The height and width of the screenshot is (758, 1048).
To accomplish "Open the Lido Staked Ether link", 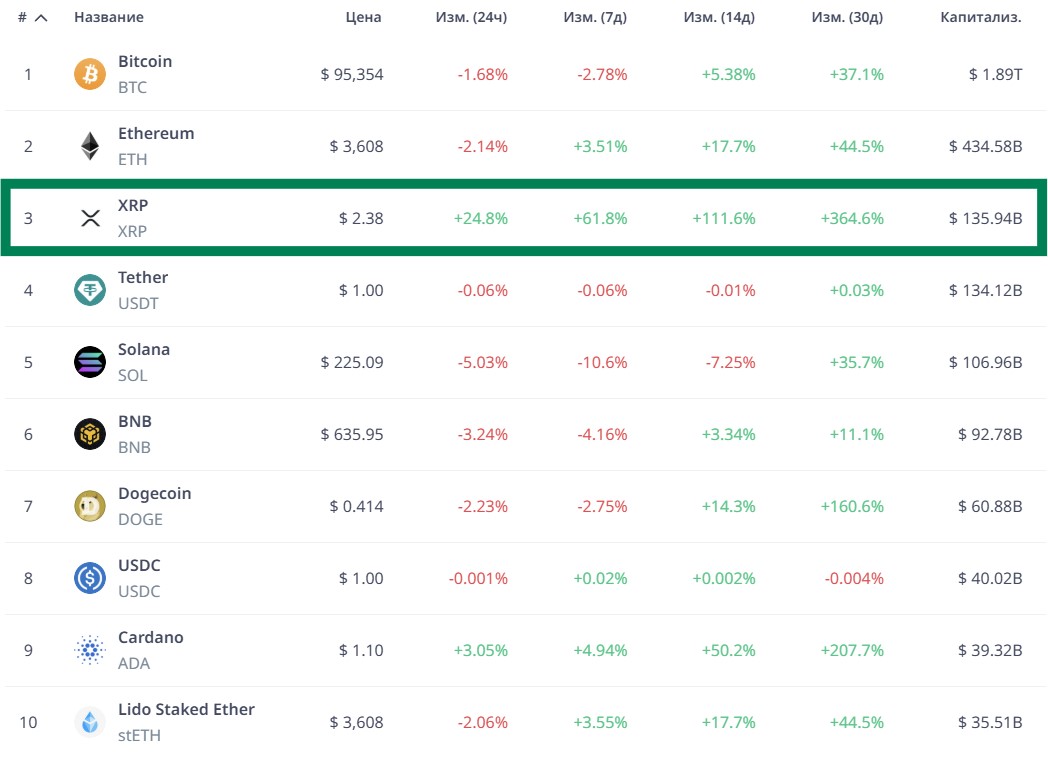I will pyautogui.click(x=186, y=710).
